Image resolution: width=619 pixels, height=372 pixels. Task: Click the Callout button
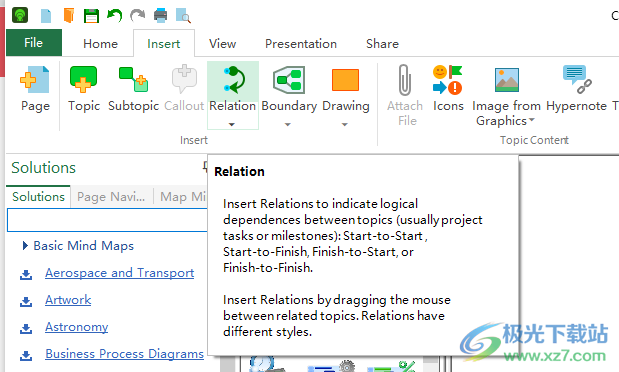pyautogui.click(x=184, y=89)
